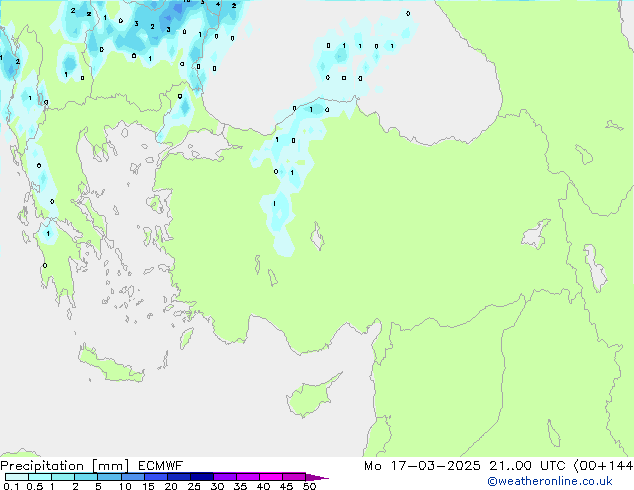
Task: Select the legend swatch between 0.5 and 1
Action: (40, 477)
